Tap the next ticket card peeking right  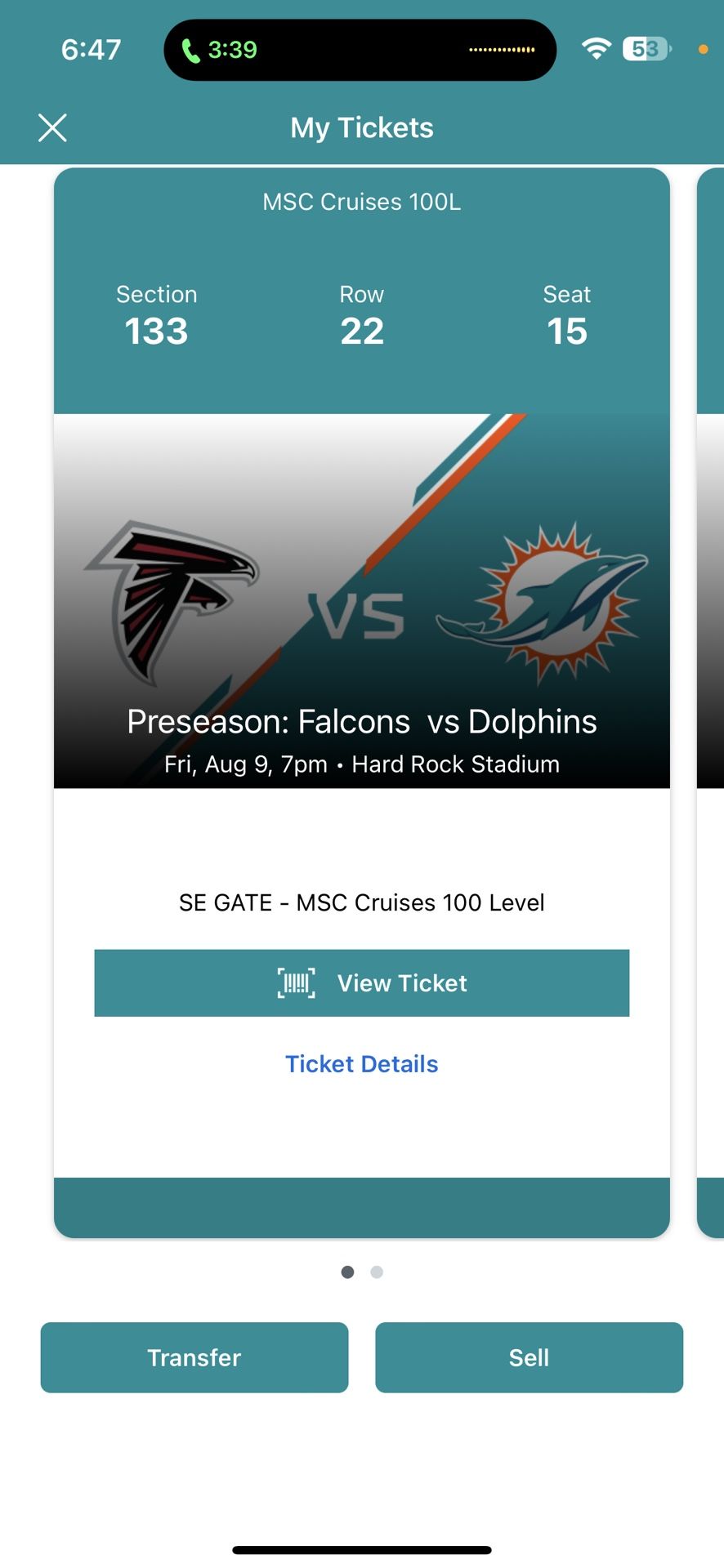pos(710,702)
